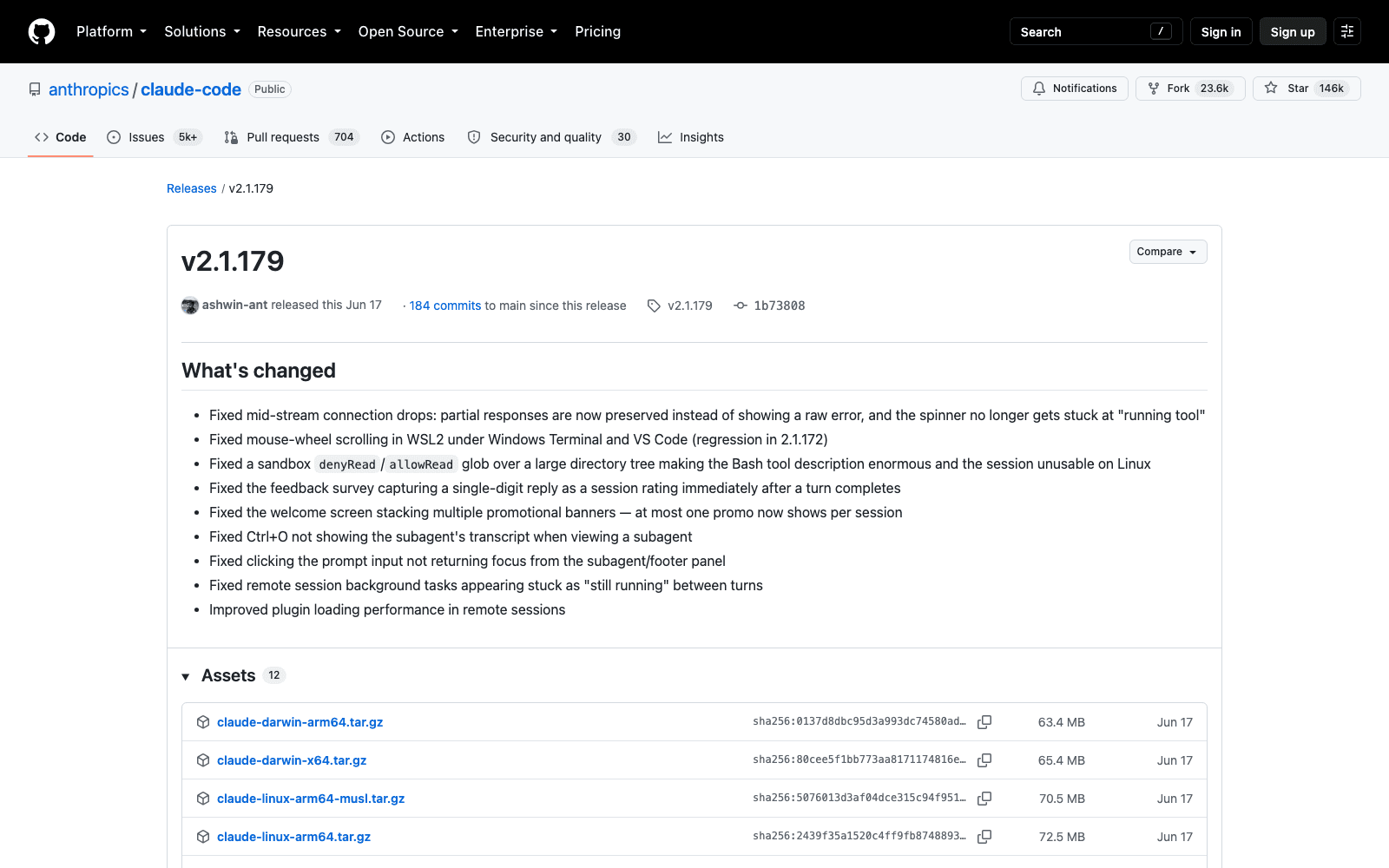Open ashwin-ant user profile link
Image resolution: width=1389 pixels, height=868 pixels.
(234, 305)
